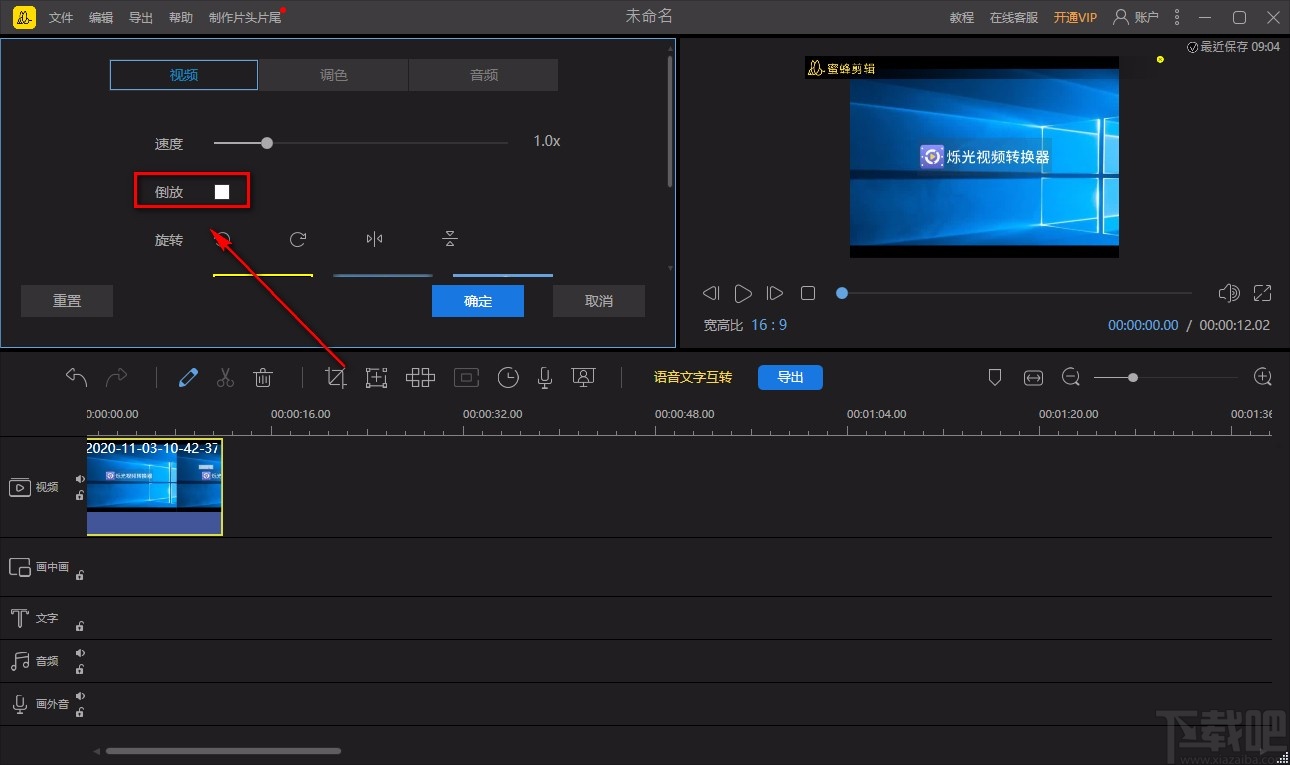Click the freeze frame icon
This screenshot has width=1290, height=765.
(466, 377)
